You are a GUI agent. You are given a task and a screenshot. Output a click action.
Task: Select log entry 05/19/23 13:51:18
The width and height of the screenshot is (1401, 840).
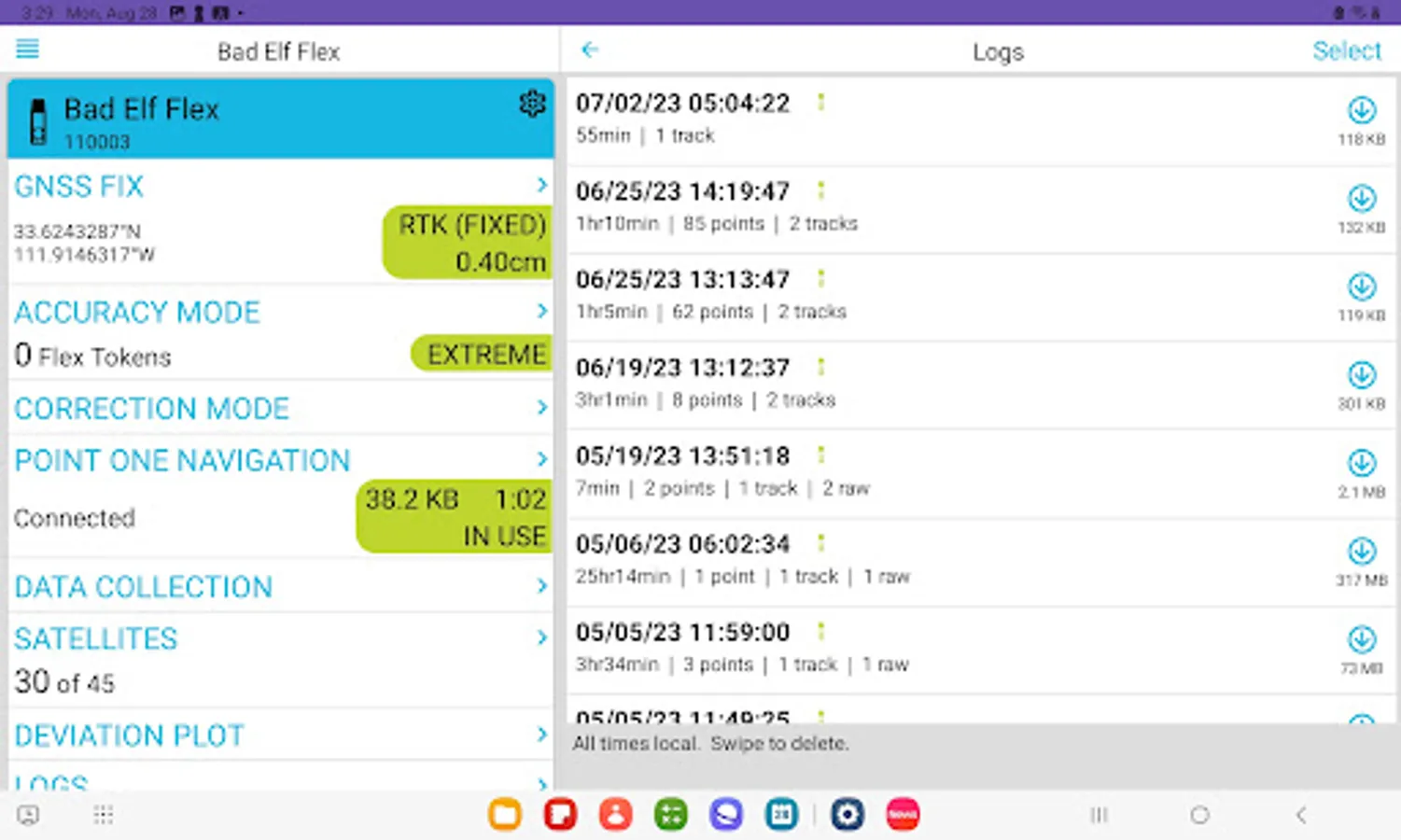(981, 474)
